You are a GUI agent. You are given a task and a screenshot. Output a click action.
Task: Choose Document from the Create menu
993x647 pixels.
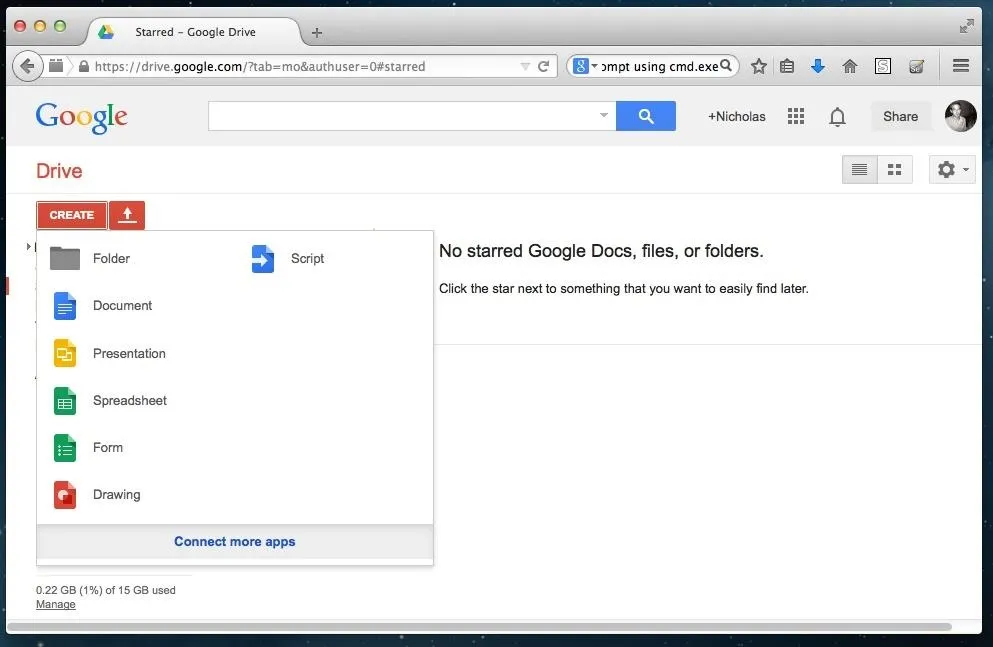(x=122, y=306)
